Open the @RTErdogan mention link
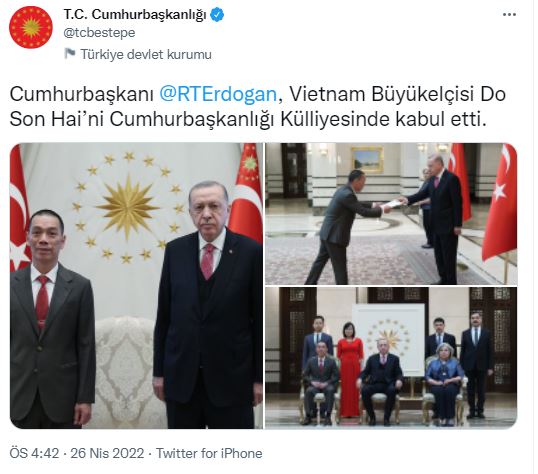538x474 pixels. 218,94
